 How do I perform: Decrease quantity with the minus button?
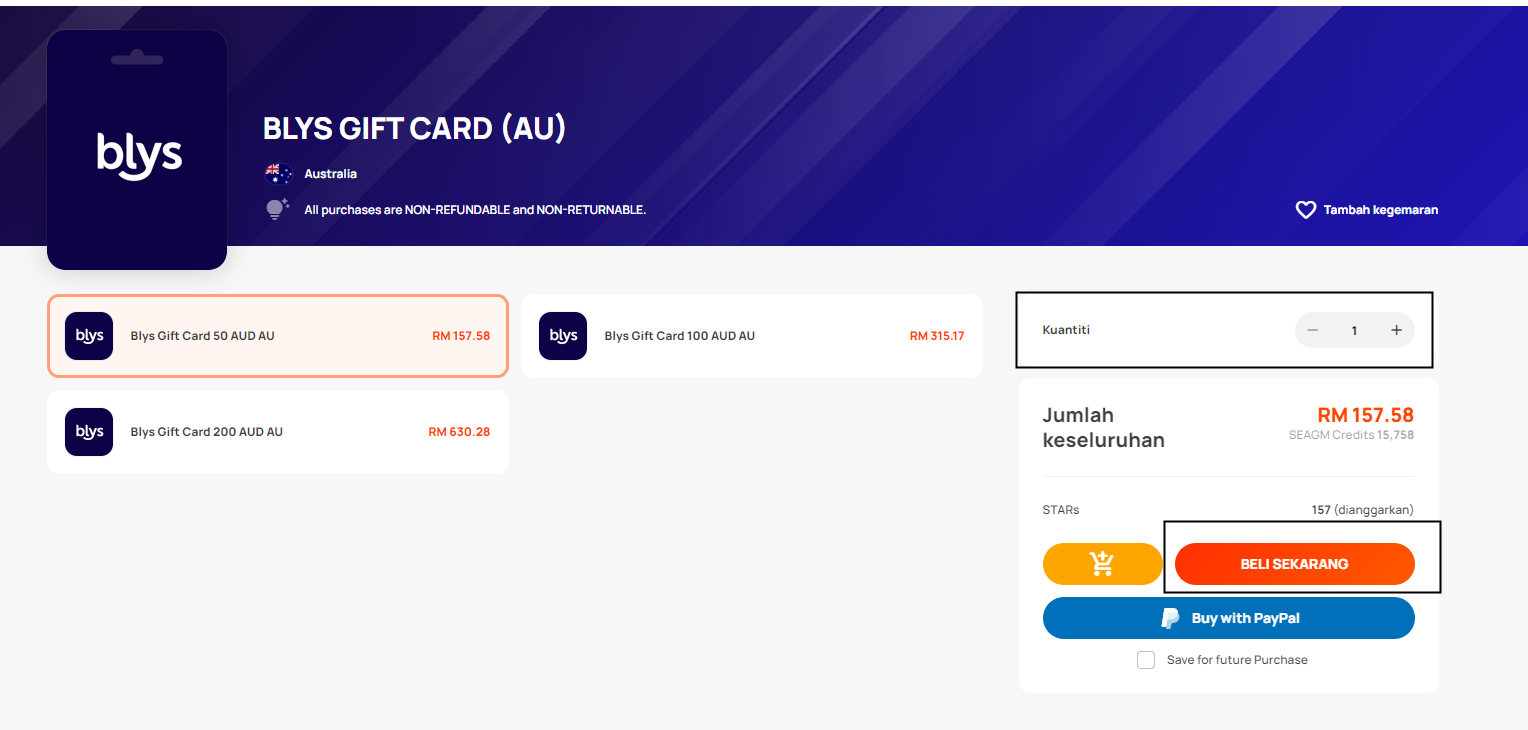tap(1313, 330)
